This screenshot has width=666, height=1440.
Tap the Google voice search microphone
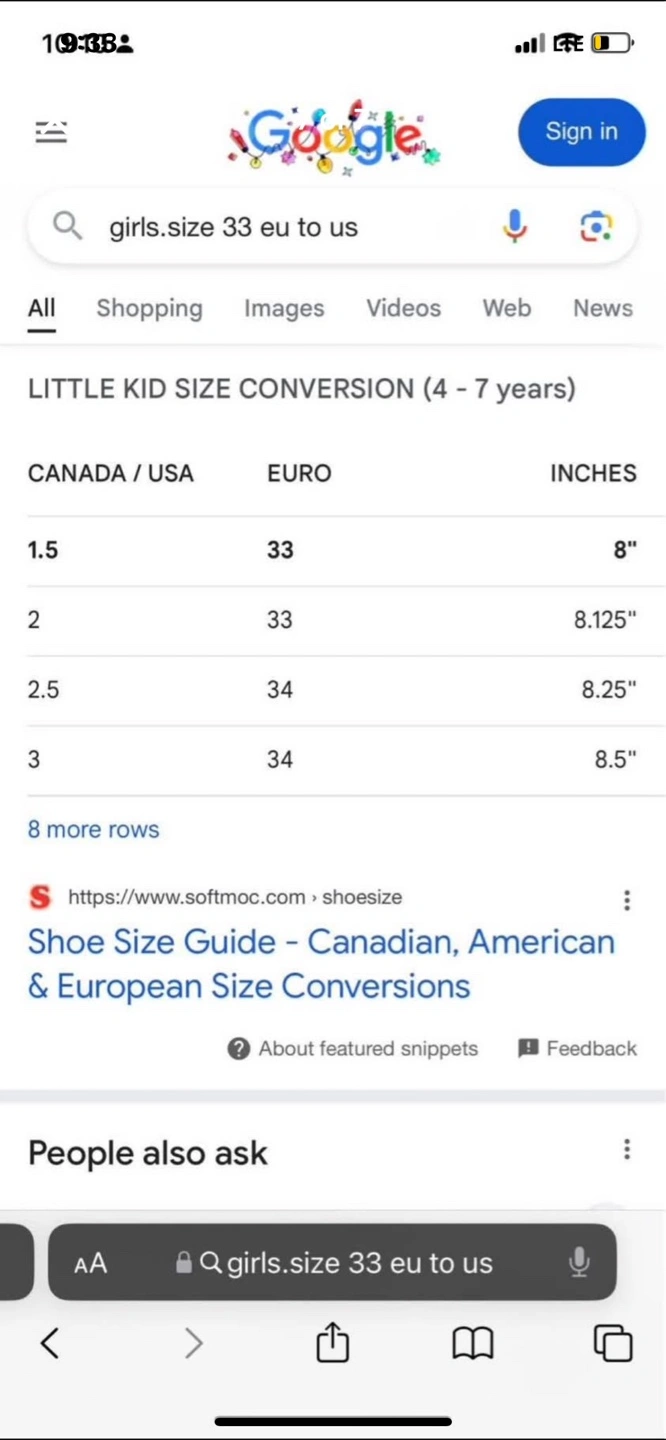(514, 227)
